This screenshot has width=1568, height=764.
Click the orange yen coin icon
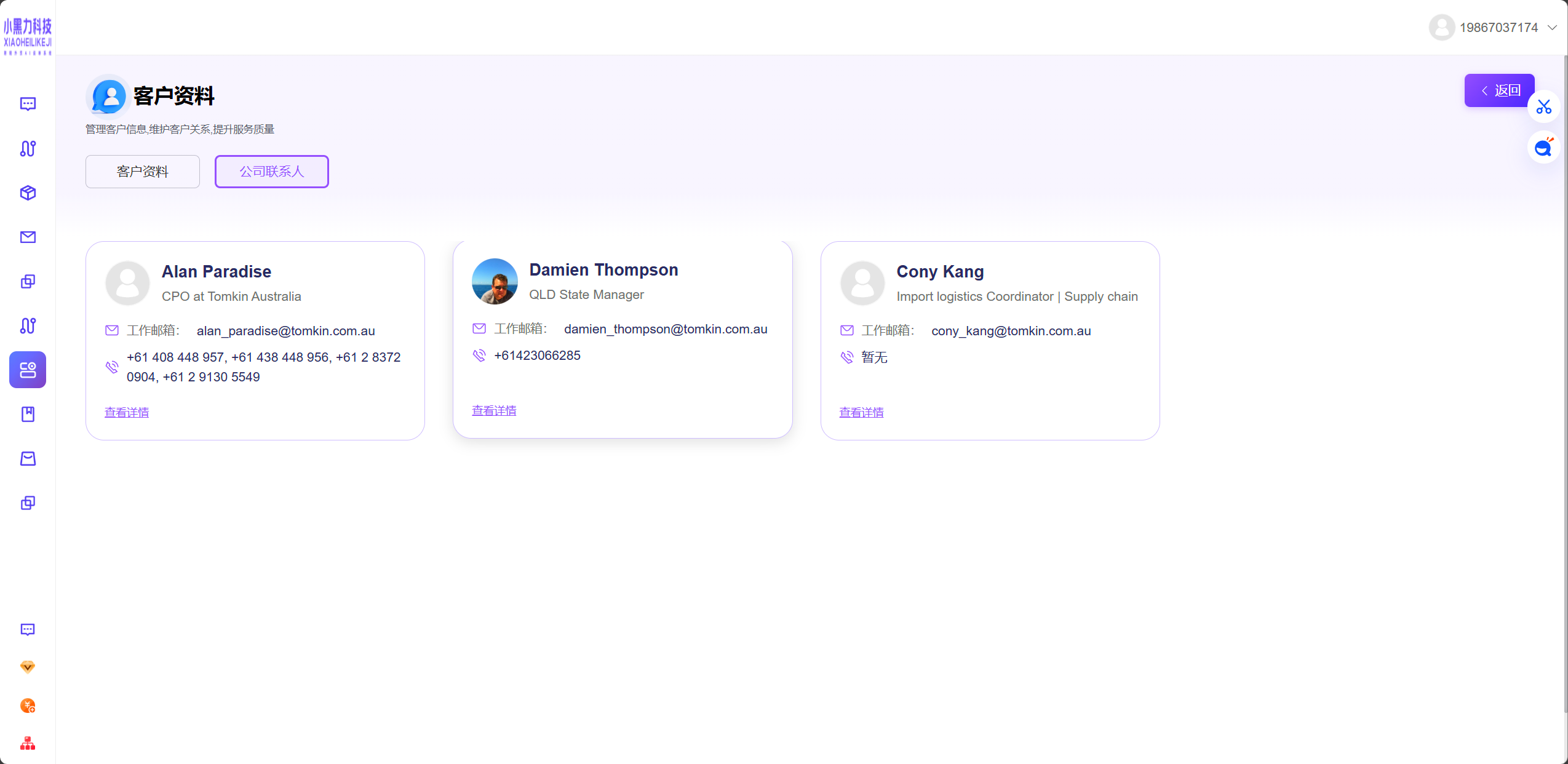click(28, 705)
